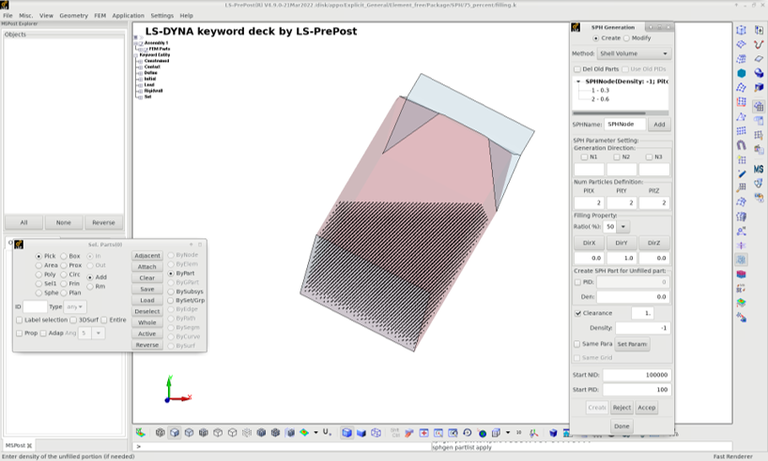Click the first cube view icon in bottom toolbar
The height and width of the screenshot is (461, 768).
160,432
